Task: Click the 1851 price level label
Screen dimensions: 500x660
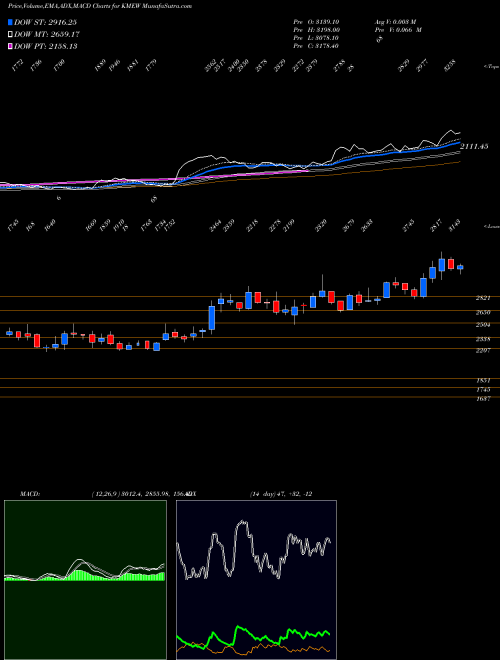Action: coord(483,380)
